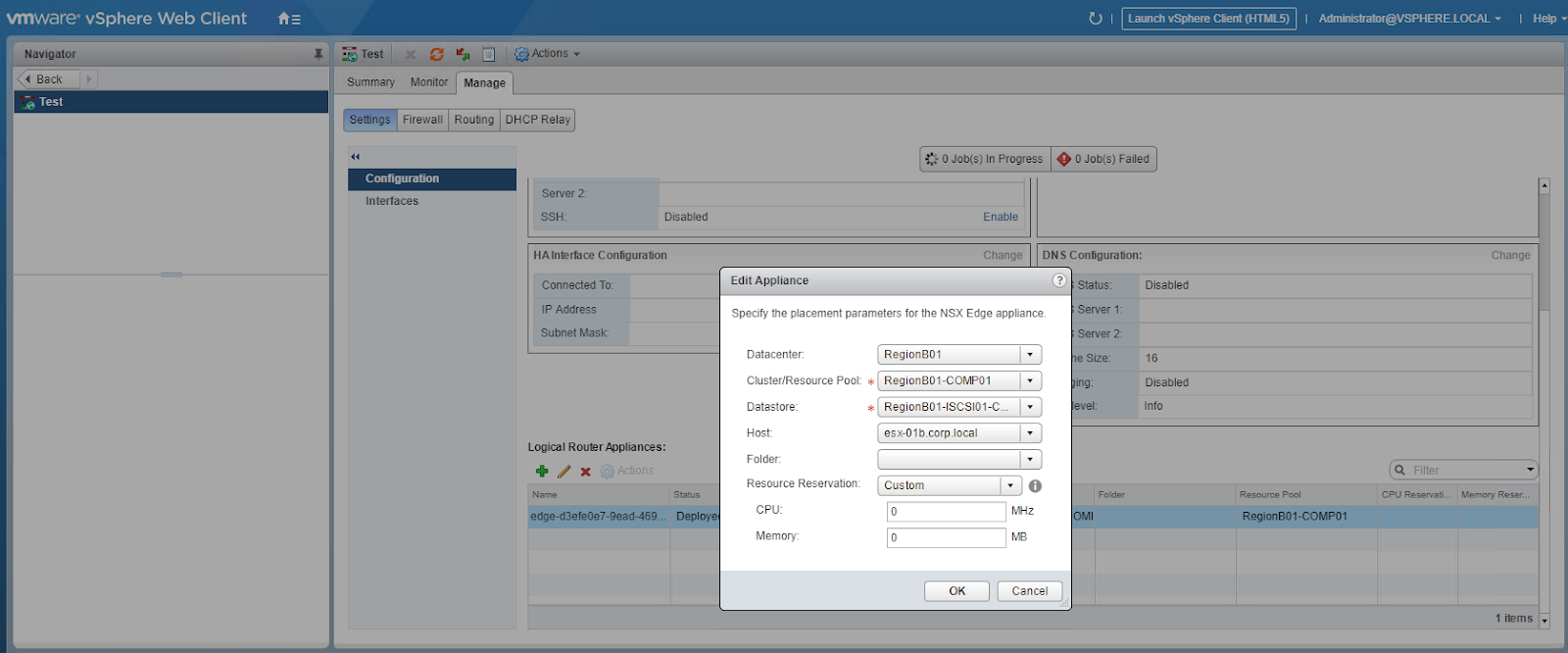The width and height of the screenshot is (1568, 653).
Task: Click the CPU reservation MHz field
Action: (946, 512)
